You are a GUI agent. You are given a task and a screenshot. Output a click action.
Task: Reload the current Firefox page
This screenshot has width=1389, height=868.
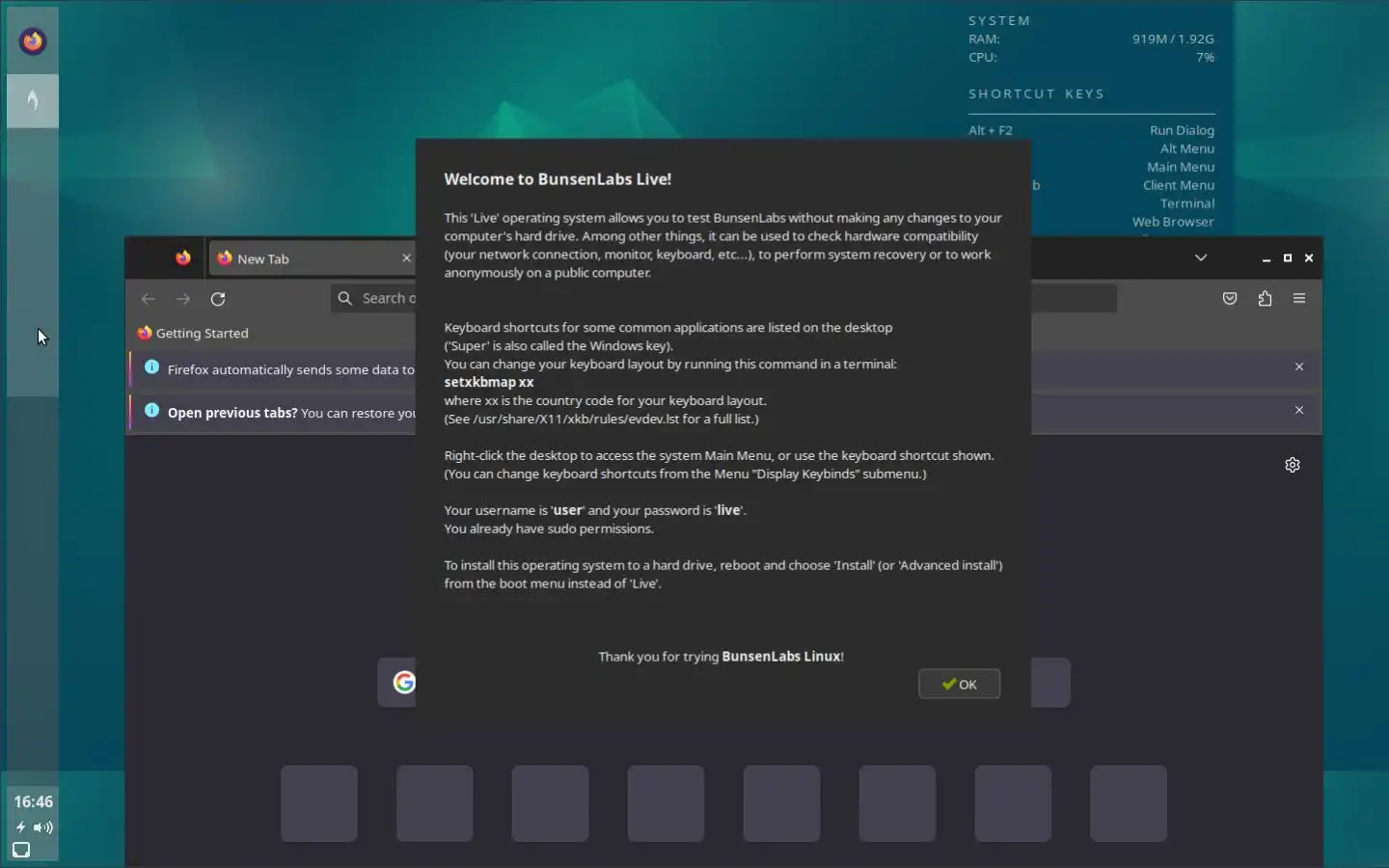[x=218, y=299]
